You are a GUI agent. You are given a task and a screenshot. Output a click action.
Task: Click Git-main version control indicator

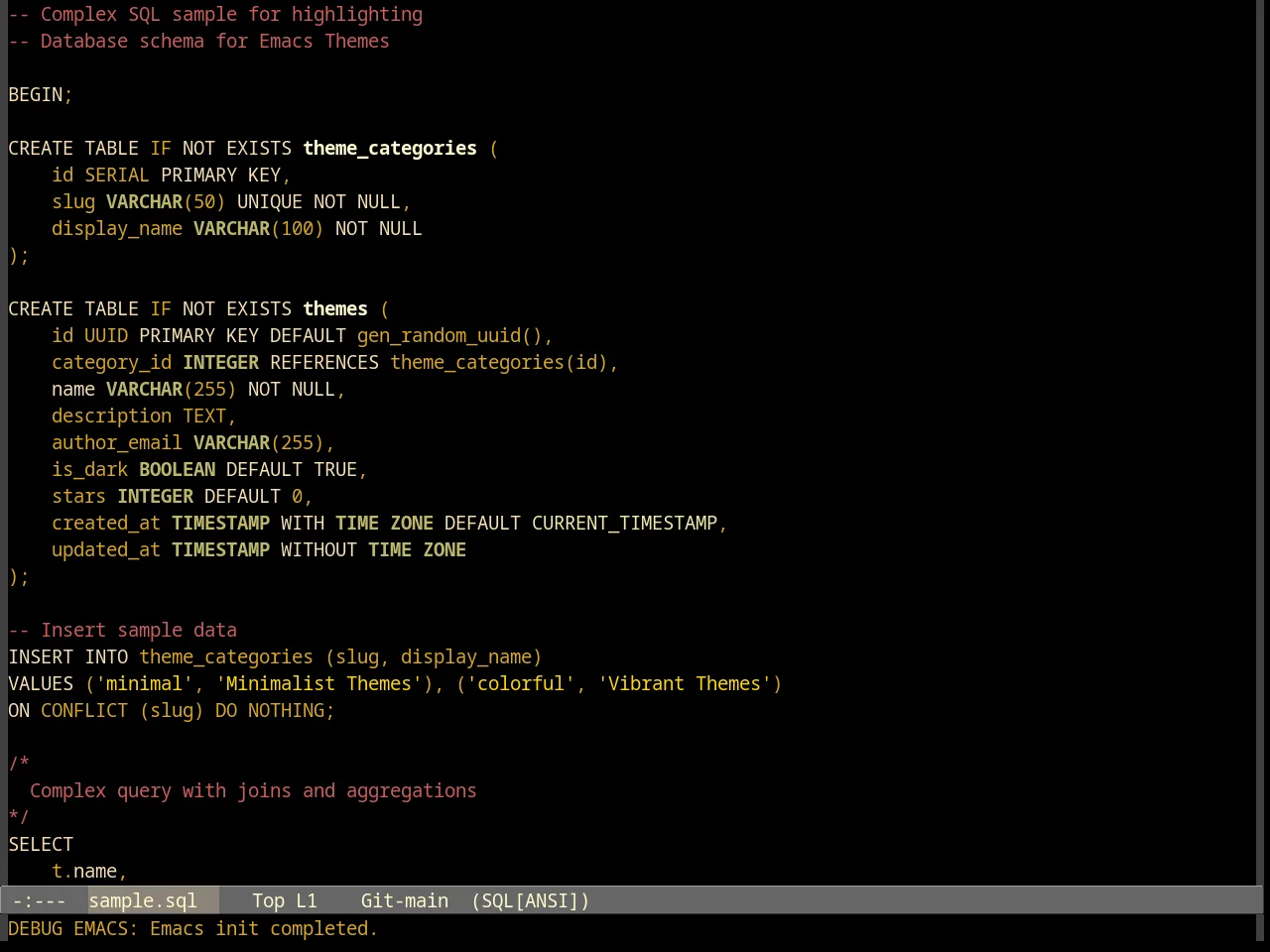pos(404,900)
